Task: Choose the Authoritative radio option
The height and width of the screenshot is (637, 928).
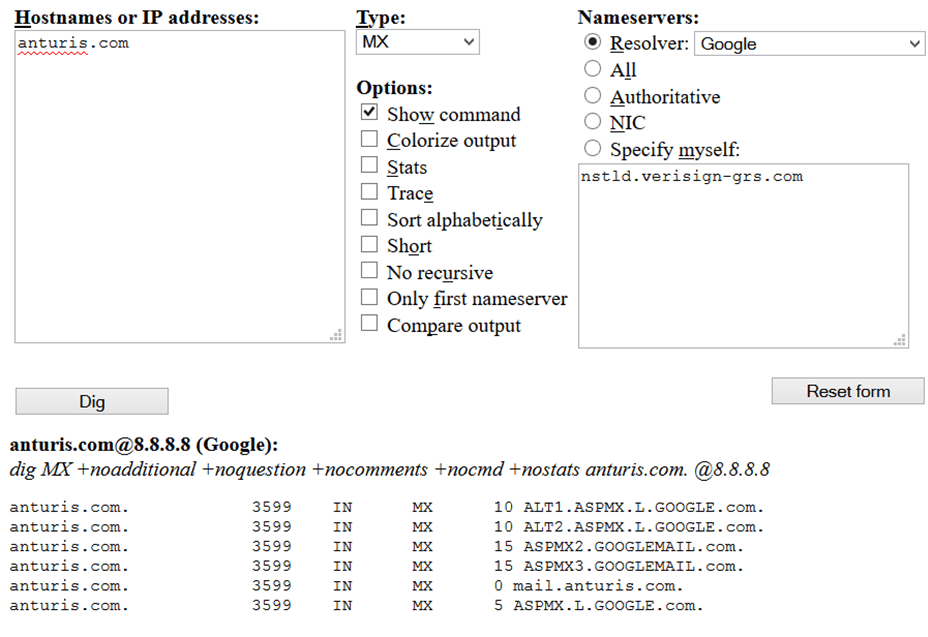Action: click(x=593, y=96)
